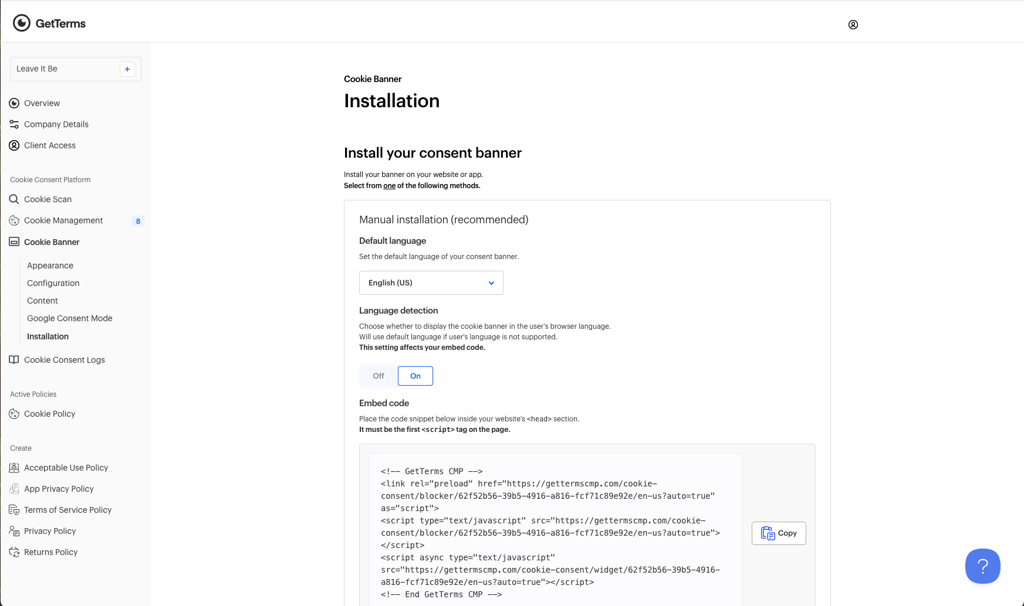Open the help question mark bubble
The image size is (1024, 606).
[983, 566]
